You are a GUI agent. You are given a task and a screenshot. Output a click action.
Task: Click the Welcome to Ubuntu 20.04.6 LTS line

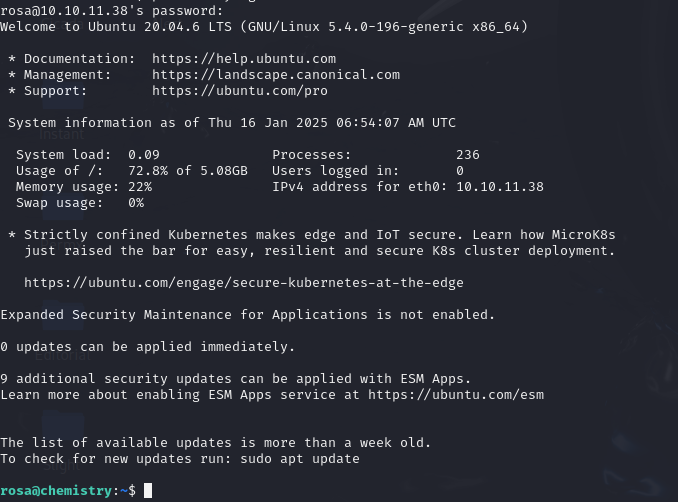(264, 27)
